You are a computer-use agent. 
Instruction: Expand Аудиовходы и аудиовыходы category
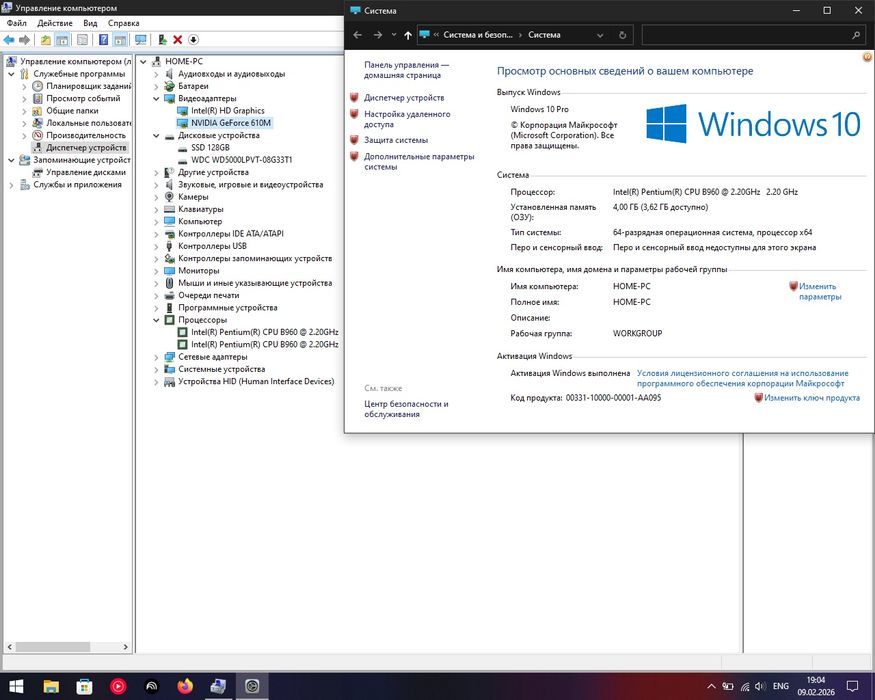(x=157, y=74)
